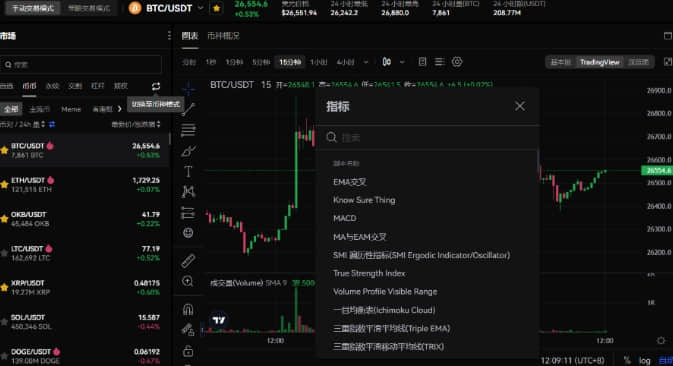Switch to the 币种概况 tab
Screen dimensions: 673x366
(x=223, y=36)
